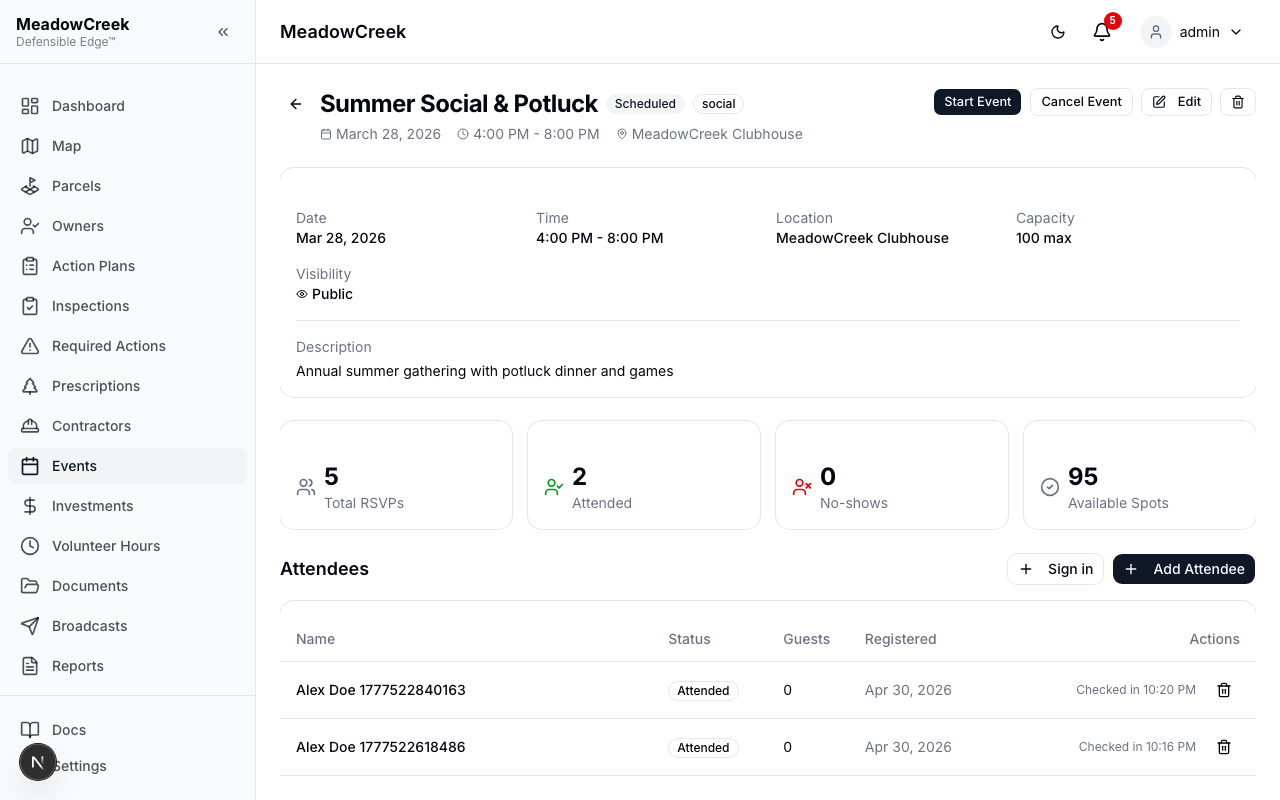Image resolution: width=1280 pixels, height=800 pixels.
Task: Open Action Plans section
Action: click(x=127, y=266)
